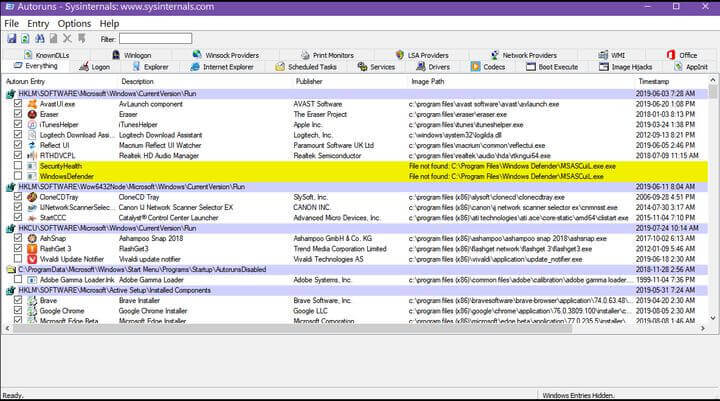Image resolution: width=720 pixels, height=401 pixels.
Task: Click folder icon of Startup AutorunsDisabled row
Action: [x=11, y=270]
